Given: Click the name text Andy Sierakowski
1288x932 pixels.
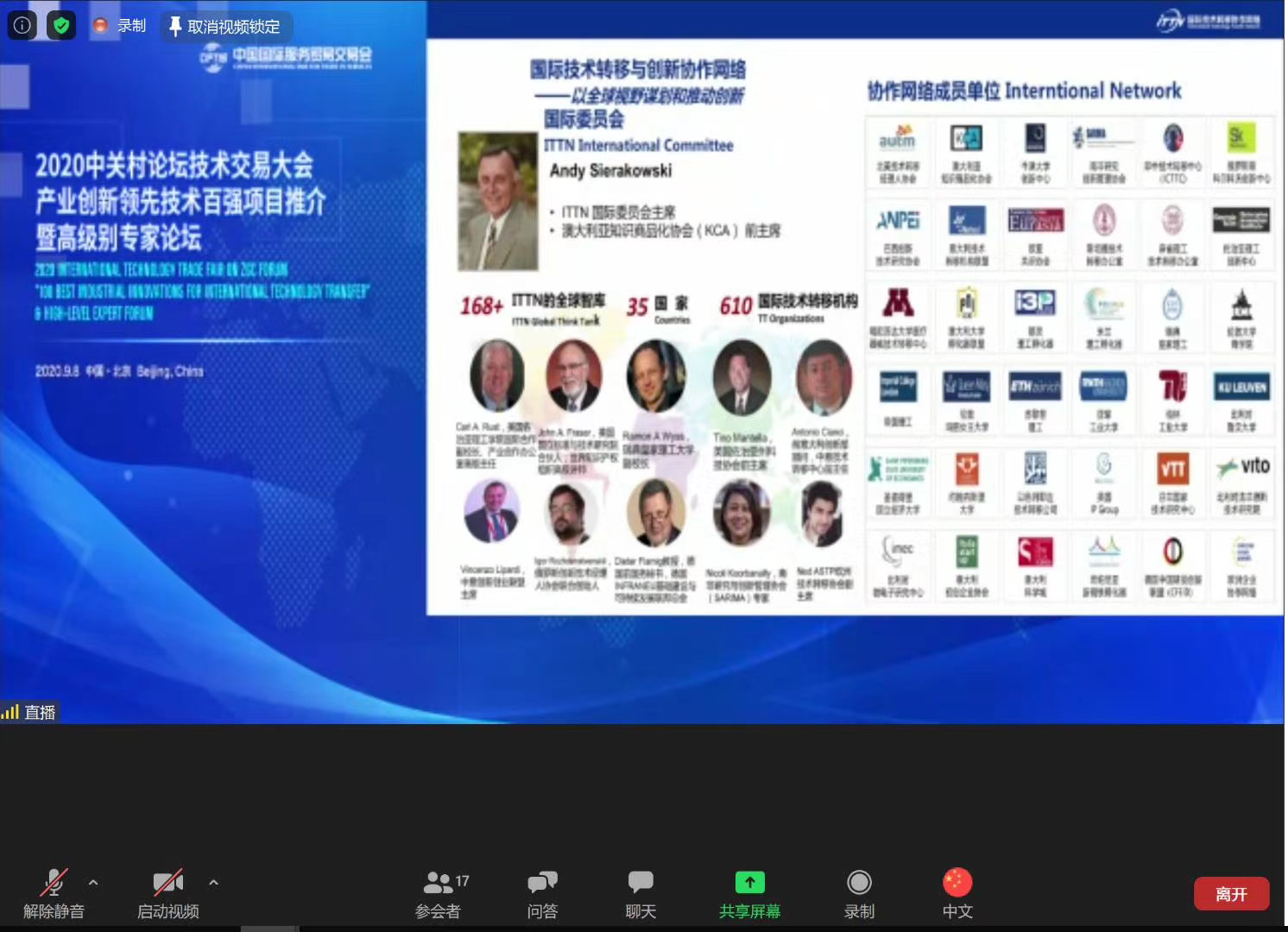Looking at the screenshot, I should (610, 170).
